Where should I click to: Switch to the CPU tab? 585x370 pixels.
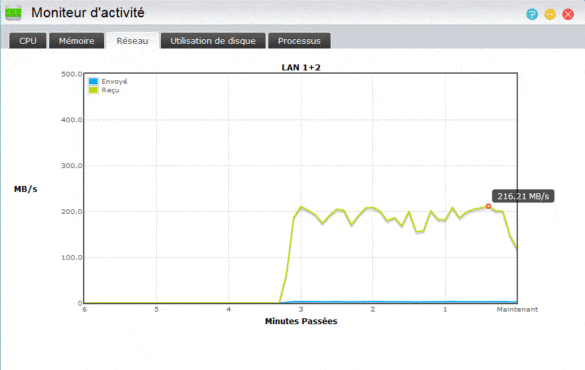click(x=28, y=41)
